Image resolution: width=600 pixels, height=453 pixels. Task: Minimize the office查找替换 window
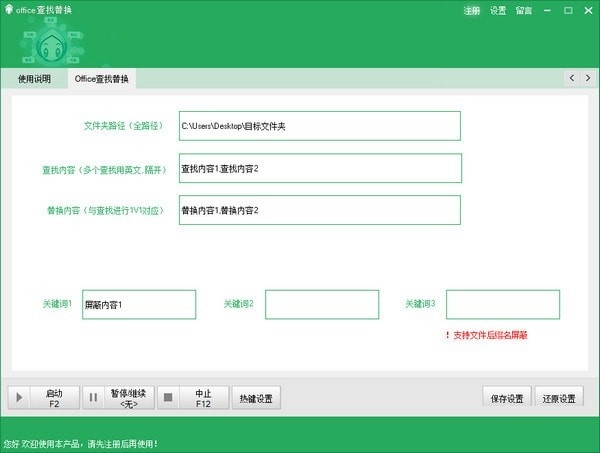click(x=547, y=11)
